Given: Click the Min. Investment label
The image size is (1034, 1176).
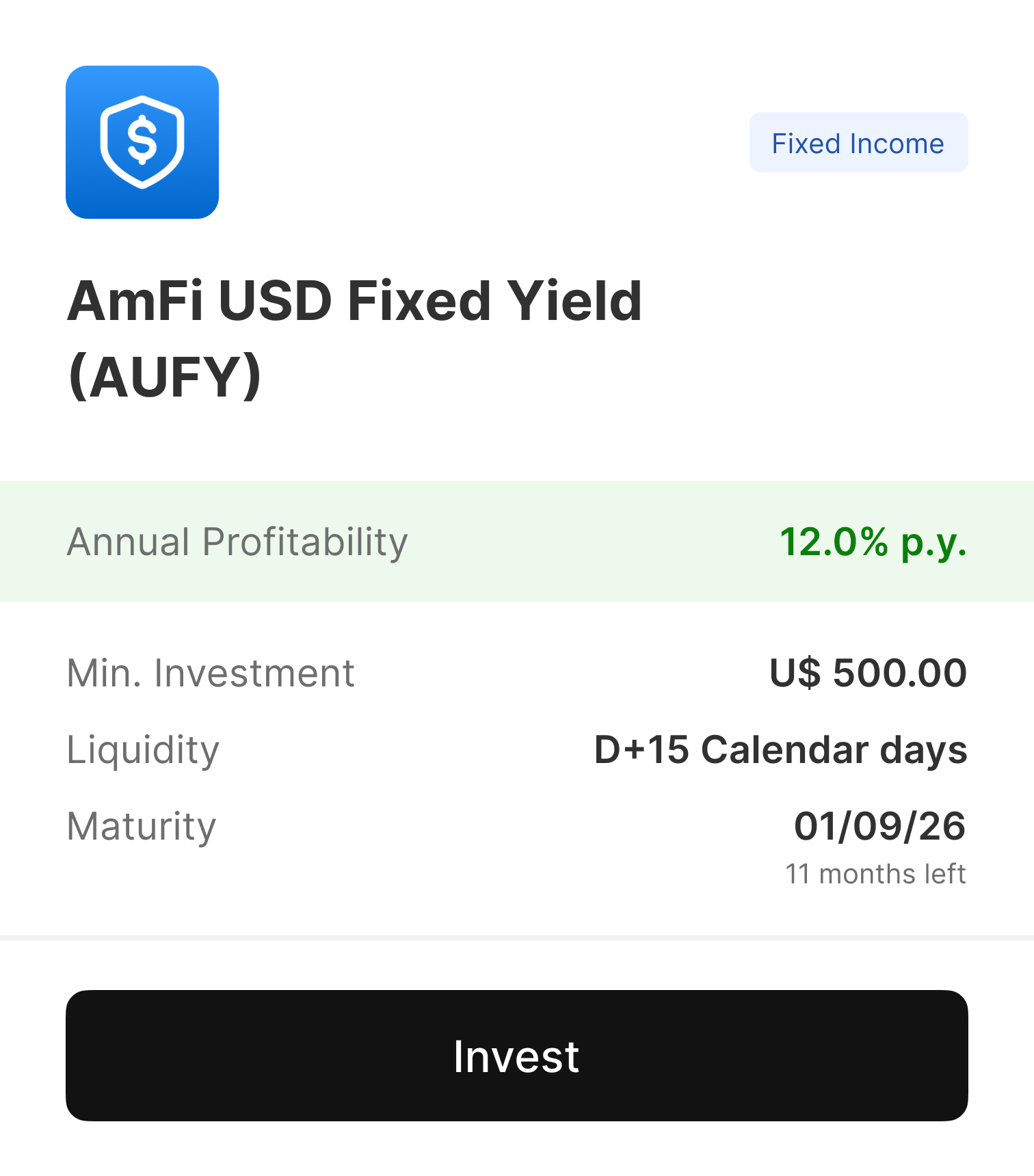Looking at the screenshot, I should tap(211, 673).
